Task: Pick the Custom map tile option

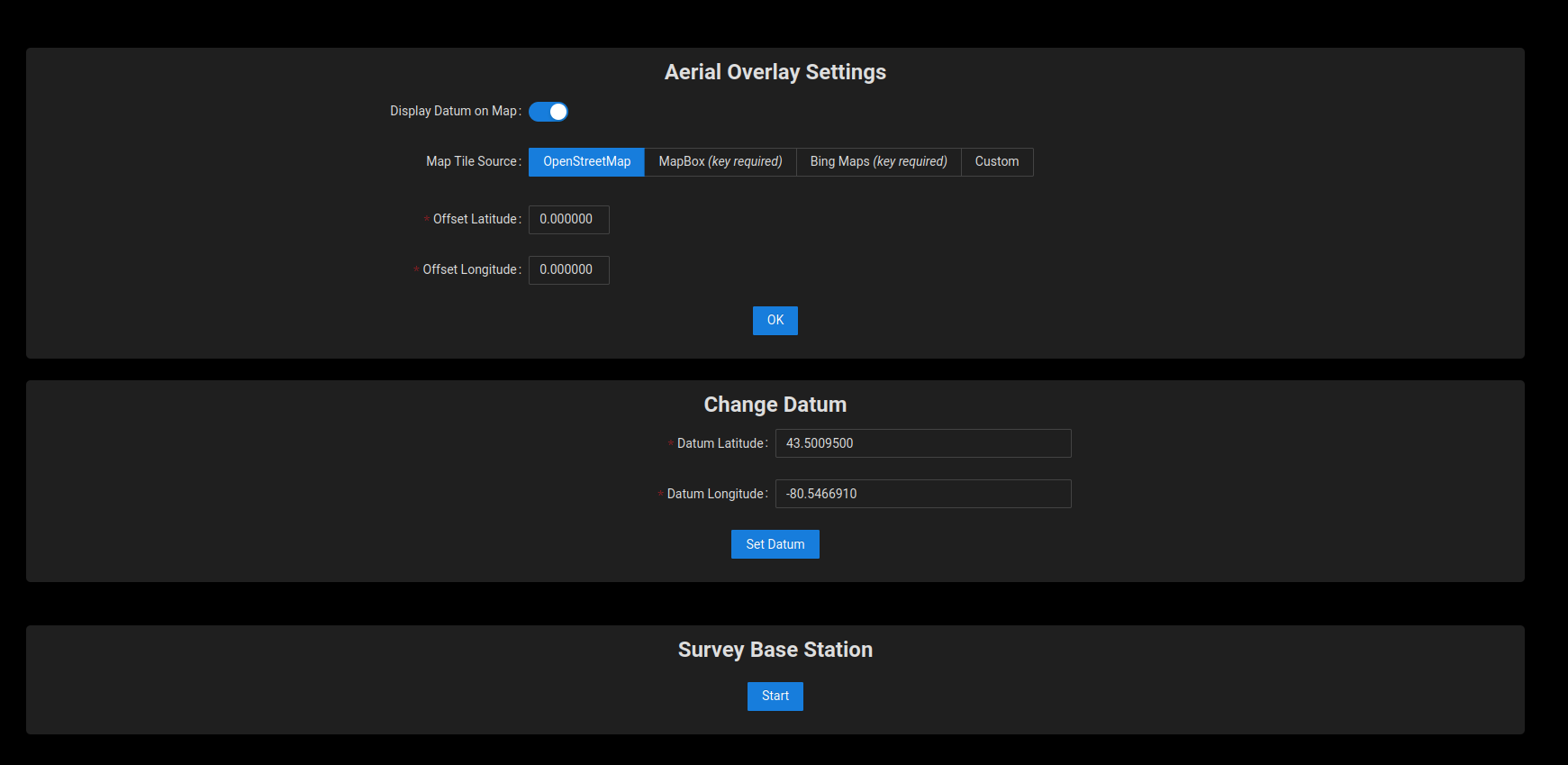Action: click(996, 162)
